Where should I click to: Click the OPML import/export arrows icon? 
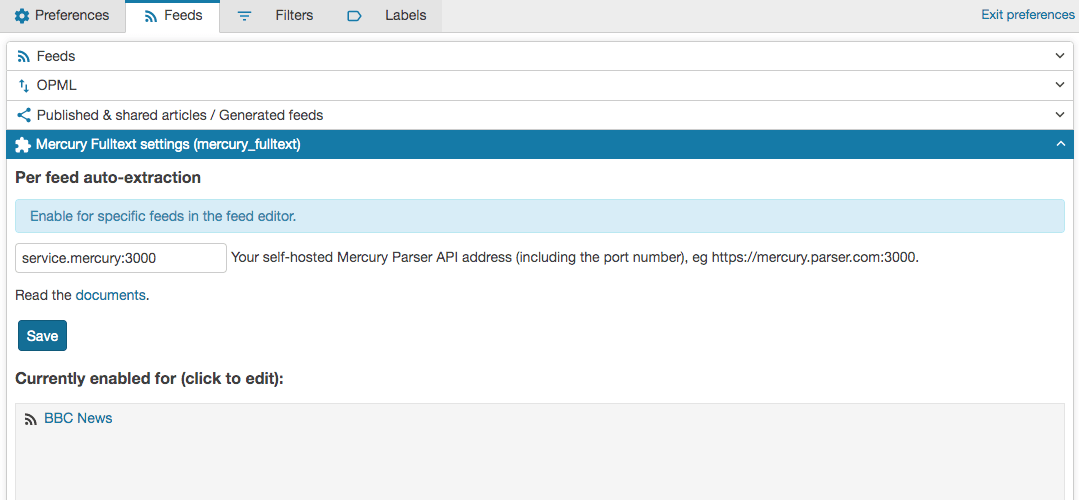pos(24,86)
